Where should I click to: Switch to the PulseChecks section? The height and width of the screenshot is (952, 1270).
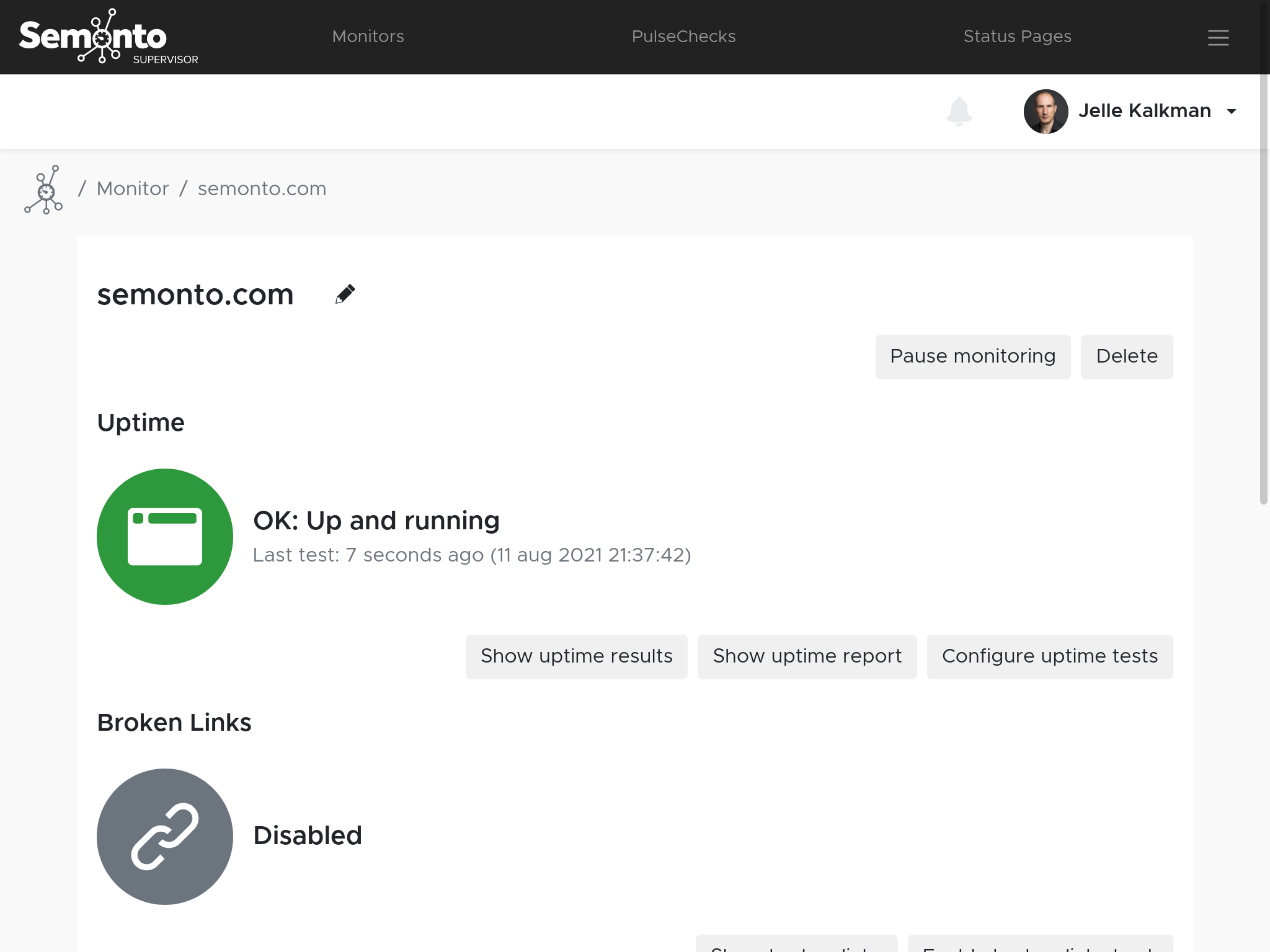[683, 36]
